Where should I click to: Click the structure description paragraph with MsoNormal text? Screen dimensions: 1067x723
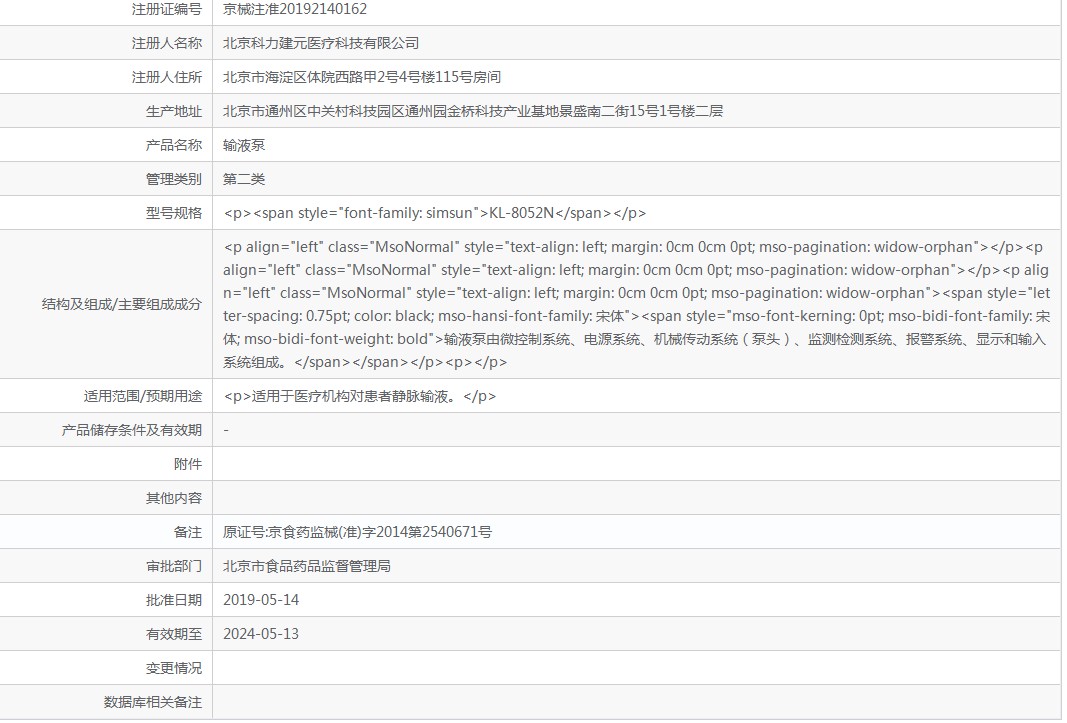pyautogui.click(x=636, y=304)
